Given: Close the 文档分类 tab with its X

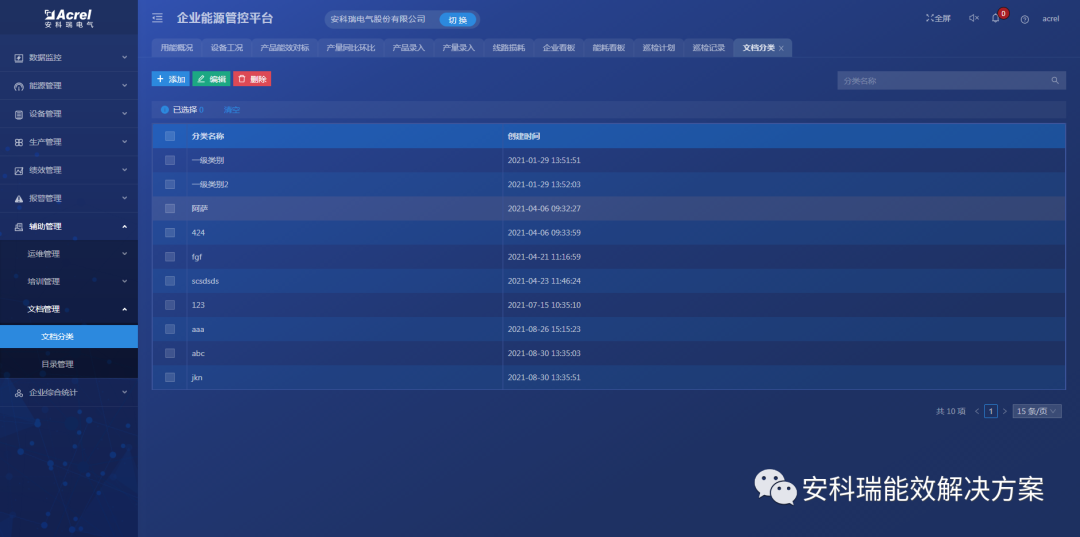Looking at the screenshot, I should coord(781,48).
